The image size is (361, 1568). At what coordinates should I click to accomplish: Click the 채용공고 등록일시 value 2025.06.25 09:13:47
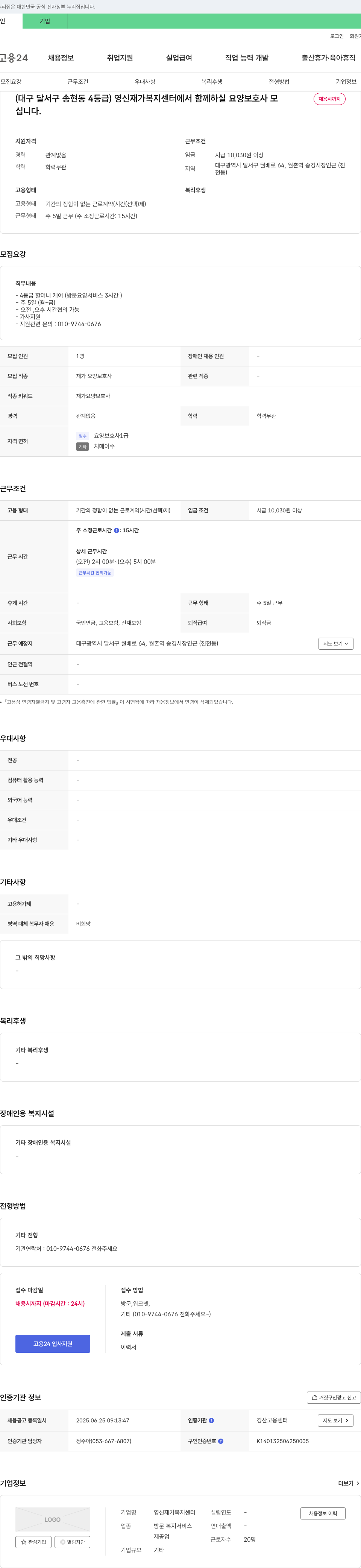[x=102, y=1420]
